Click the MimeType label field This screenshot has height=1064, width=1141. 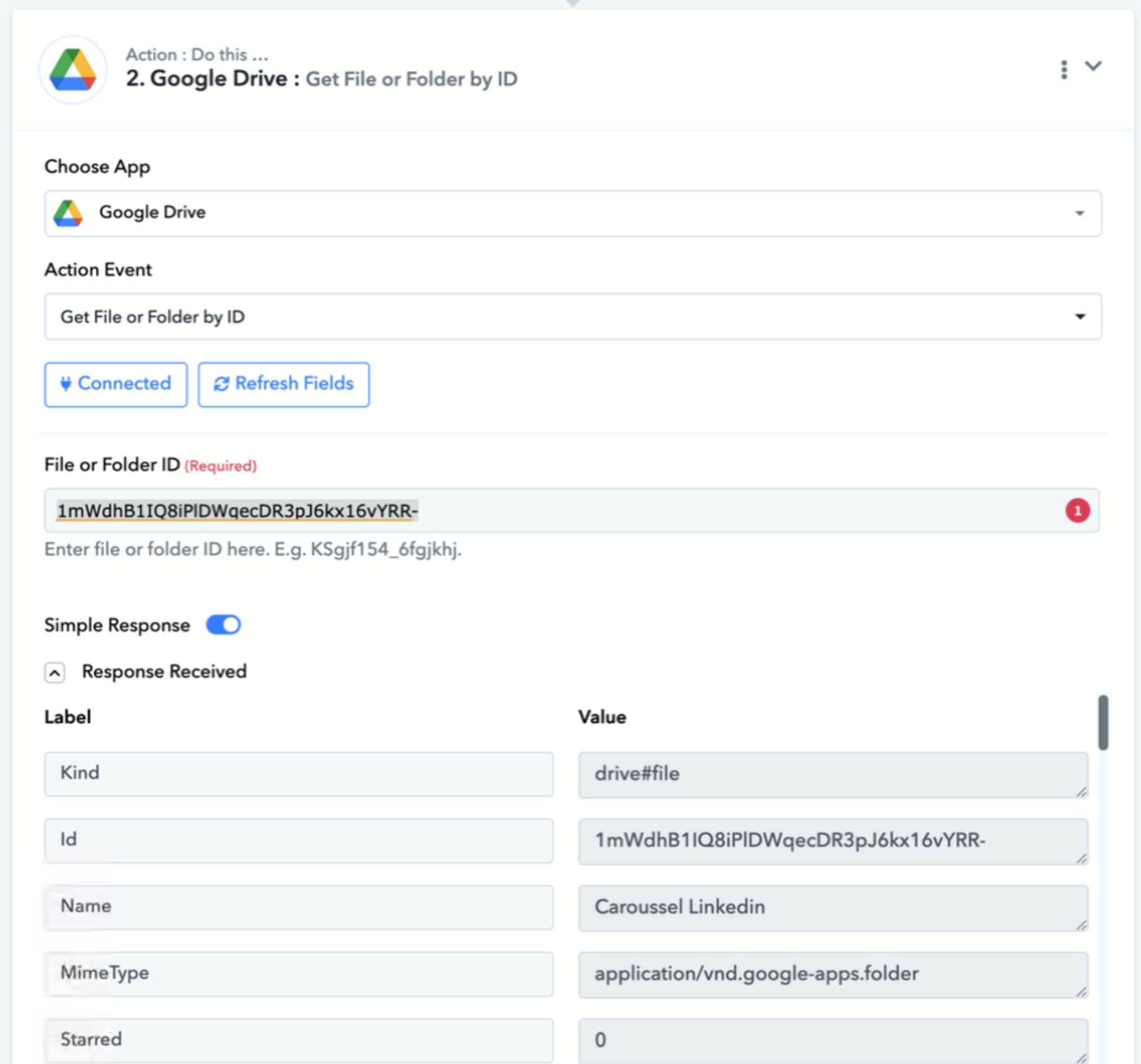click(299, 974)
